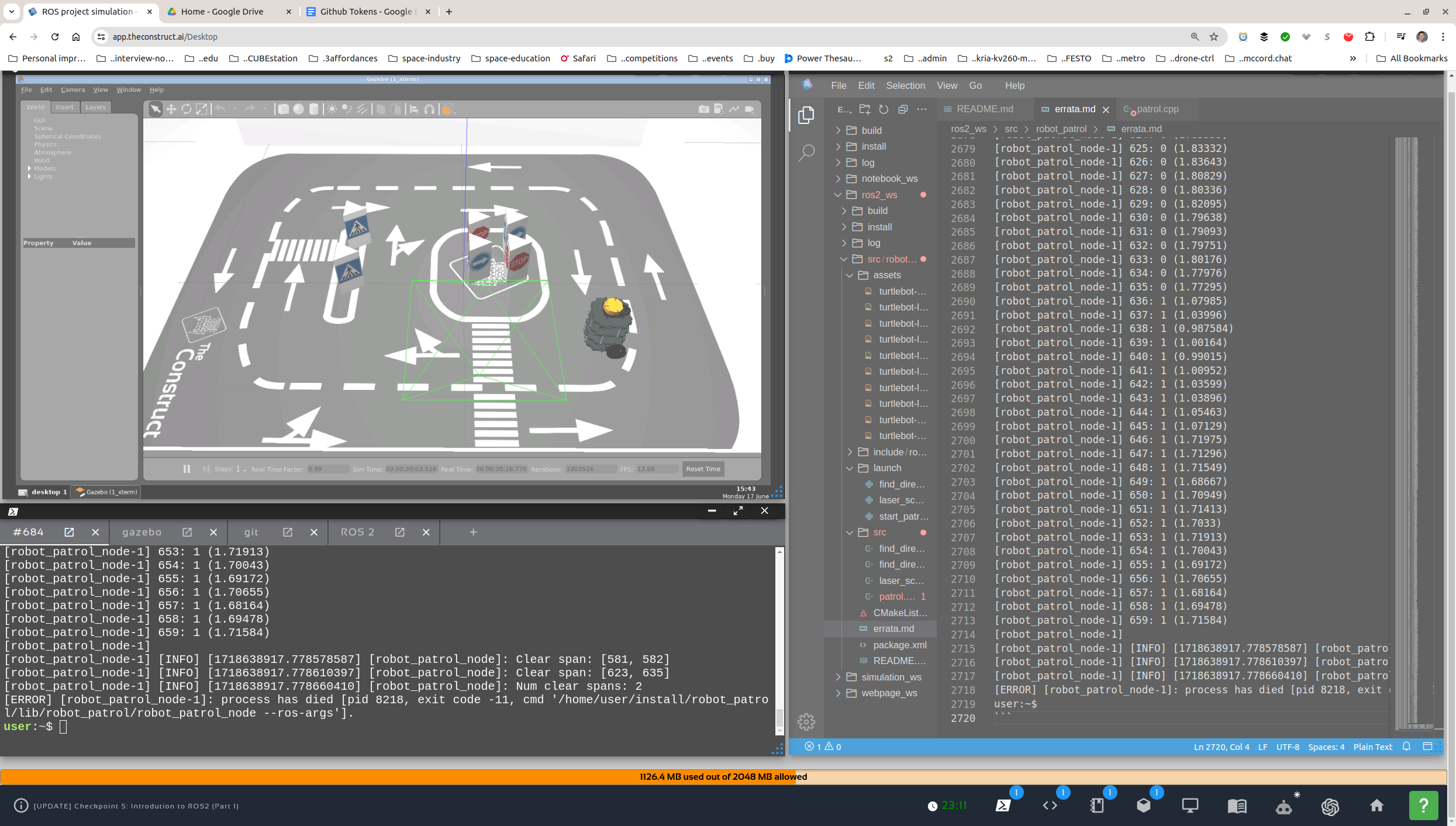This screenshot has width=1456, height=826.
Task: Click the Gazebo screenshot camera icon
Action: pos(703,109)
